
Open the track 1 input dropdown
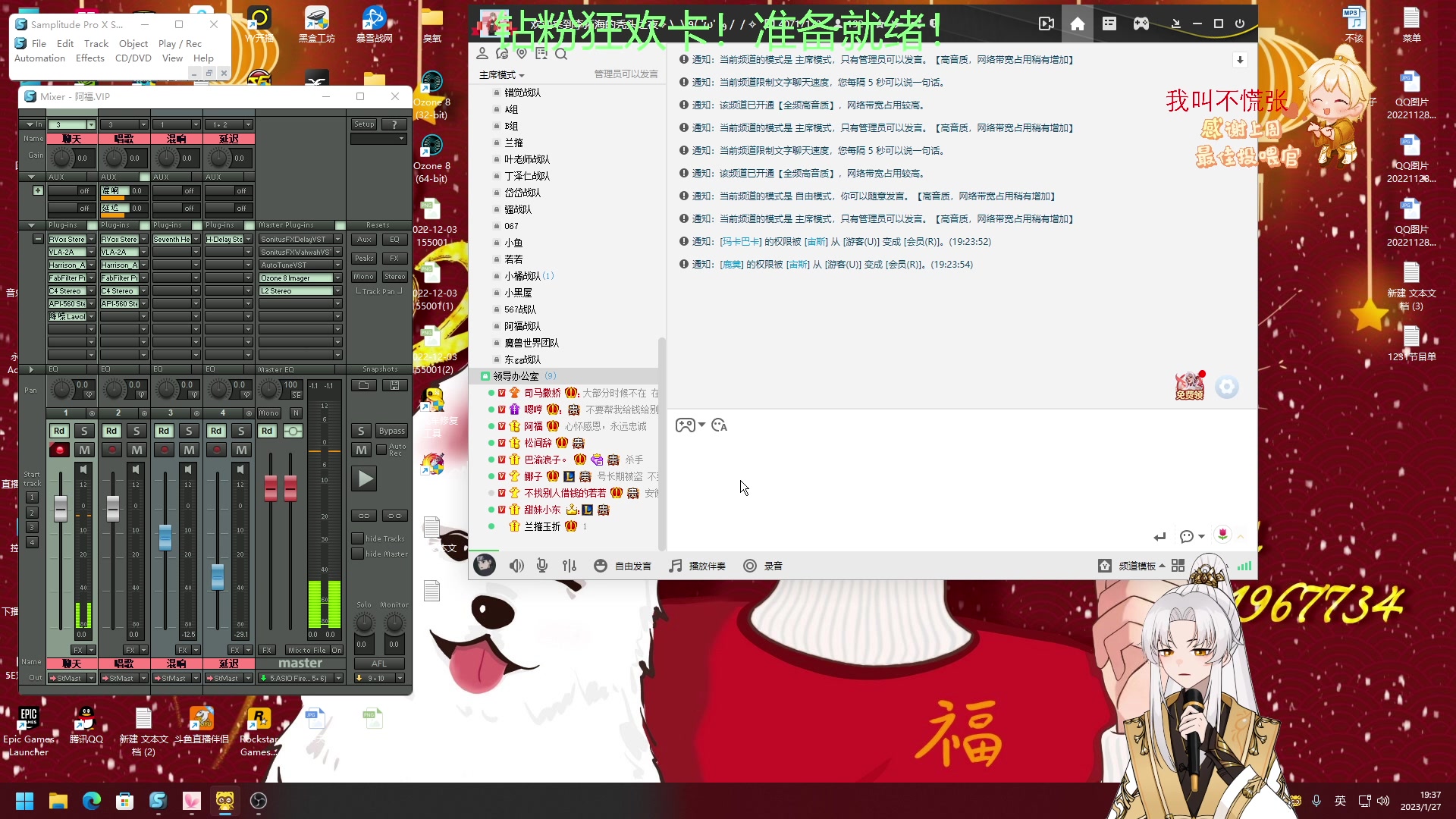tap(91, 124)
